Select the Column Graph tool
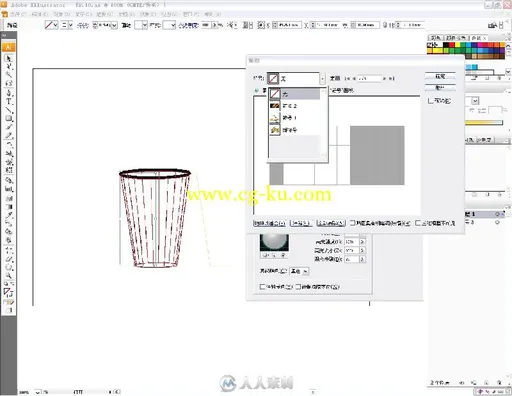Viewport: 512px width, 396px height. (x=8, y=189)
